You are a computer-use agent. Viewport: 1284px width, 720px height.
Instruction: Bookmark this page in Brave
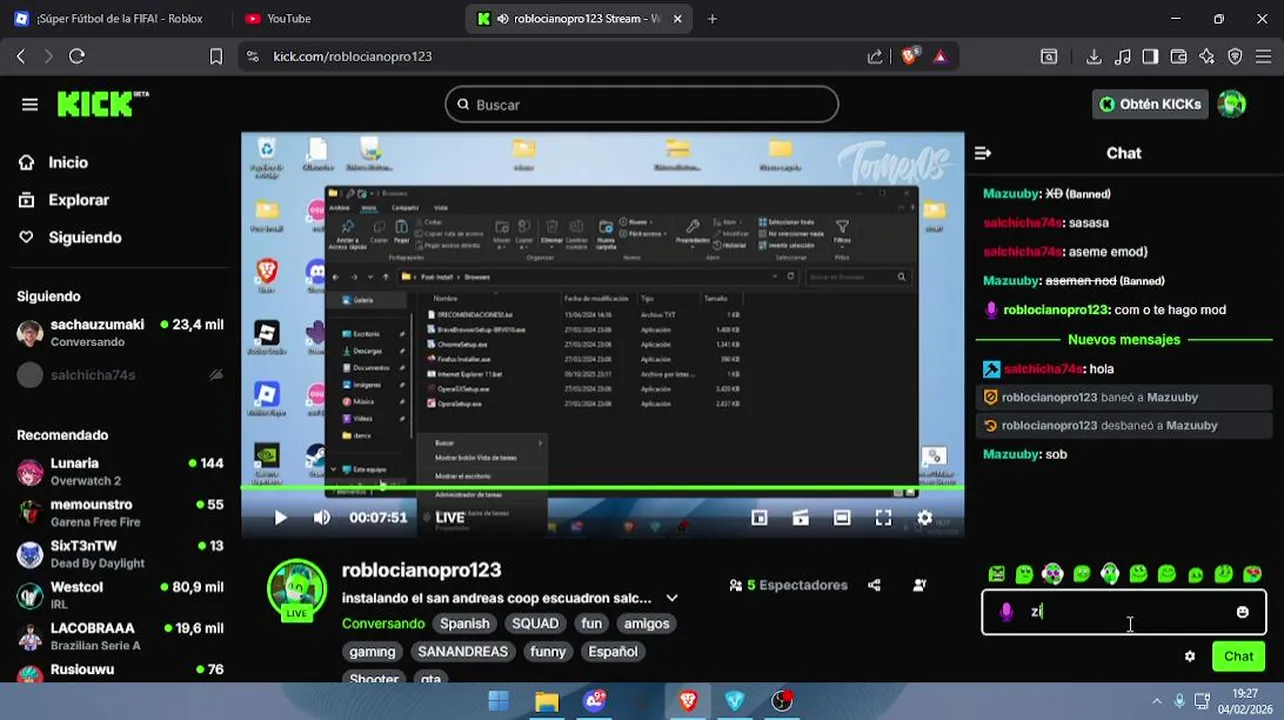click(216, 56)
